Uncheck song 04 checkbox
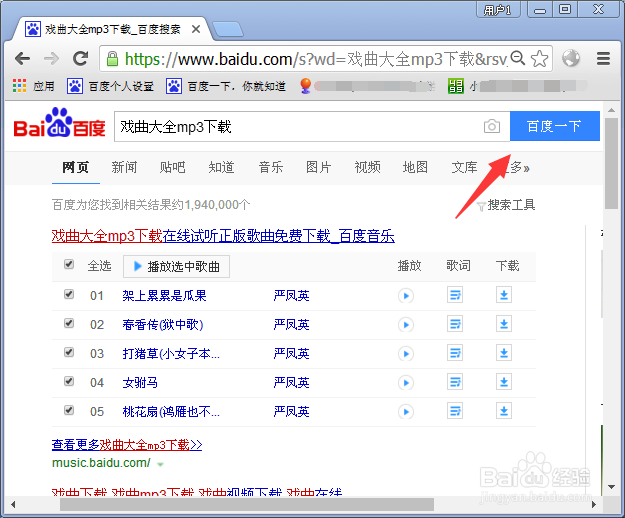Screen dimensions: 625x518 (x=69, y=381)
